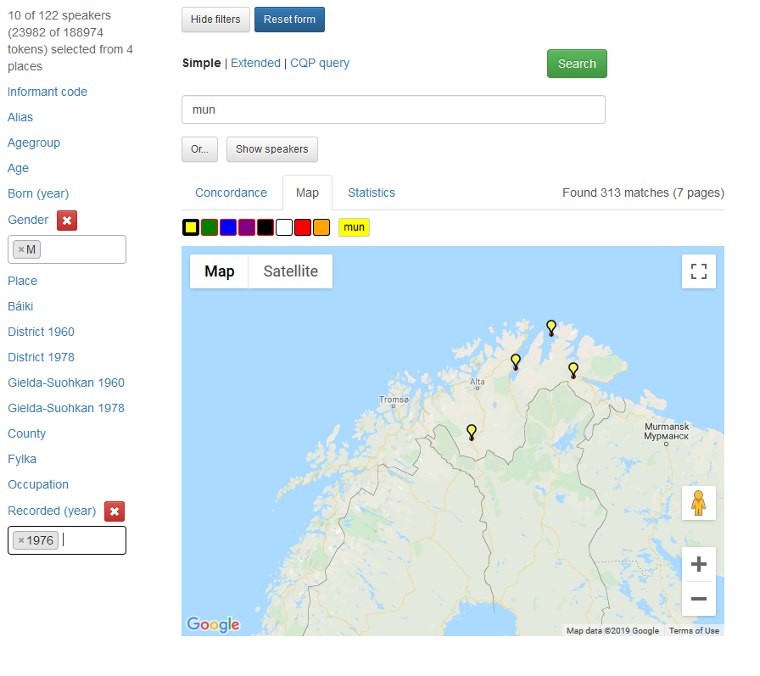
Task: Zoom out on the map
Action: (x=698, y=599)
